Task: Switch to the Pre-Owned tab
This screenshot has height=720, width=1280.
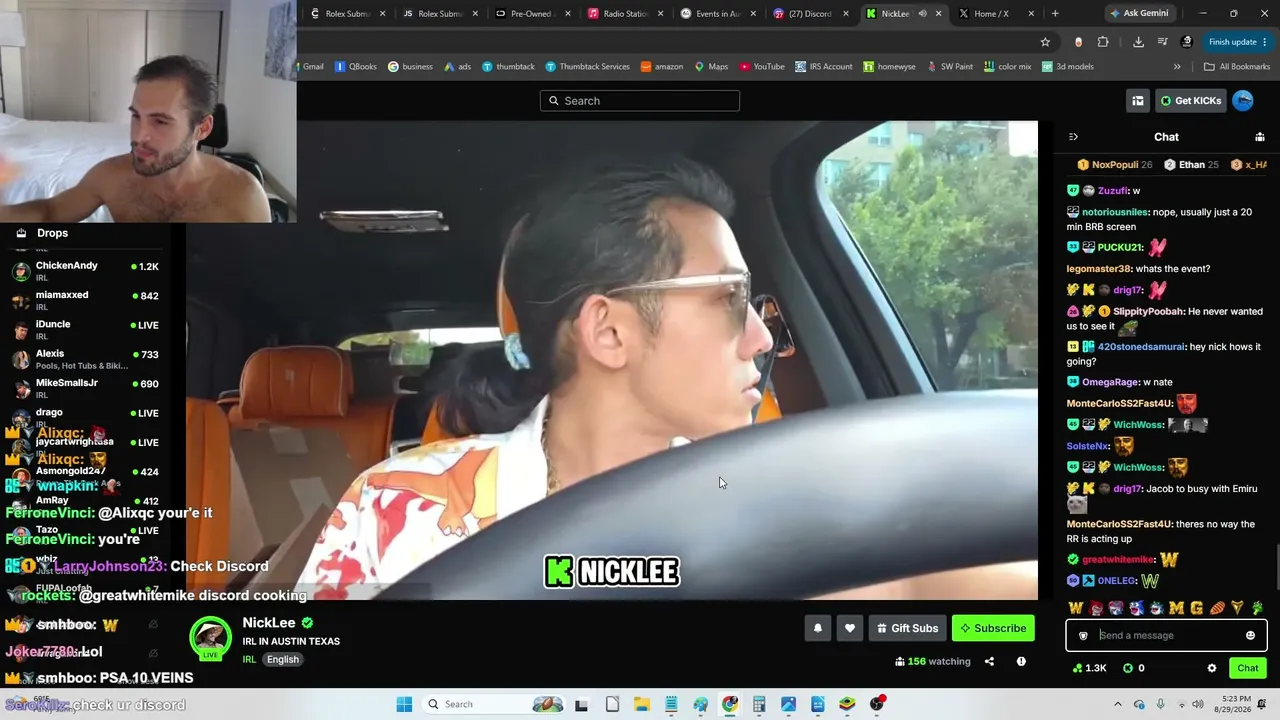Action: [x=533, y=14]
